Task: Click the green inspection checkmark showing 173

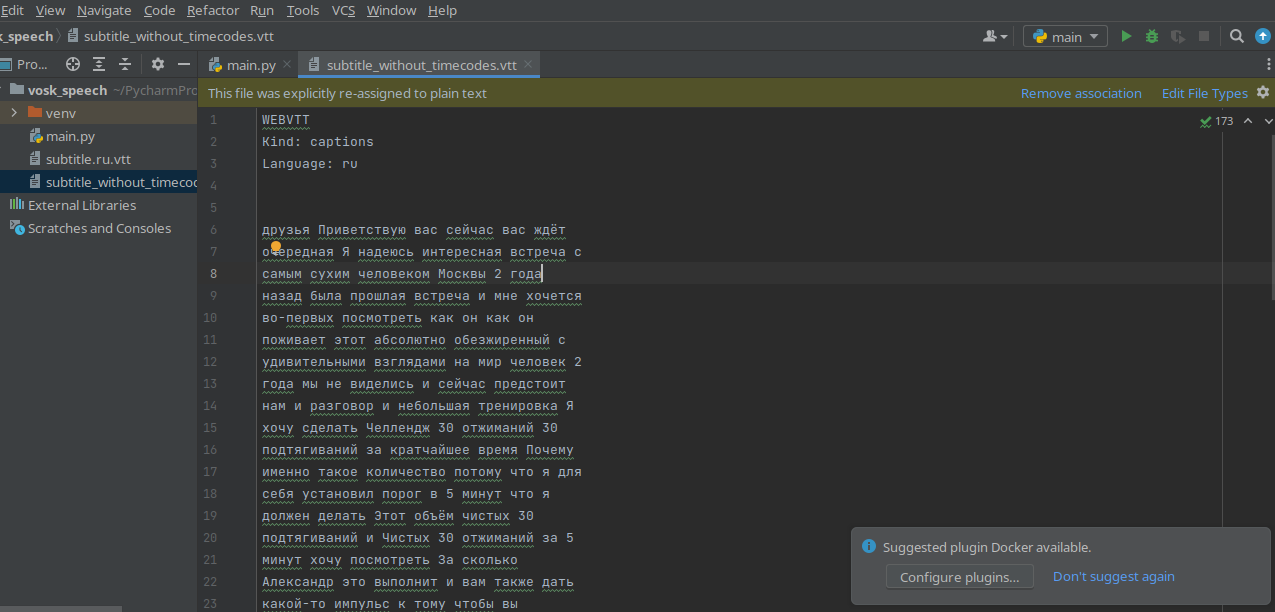Action: point(1217,121)
